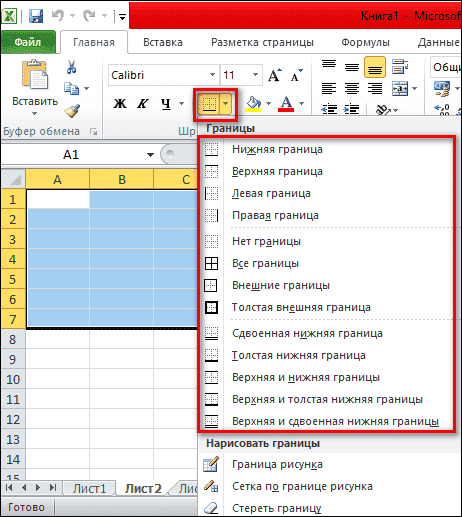Switch to Разметка страницы ribbon tab
The image size is (462, 517).
click(262, 42)
